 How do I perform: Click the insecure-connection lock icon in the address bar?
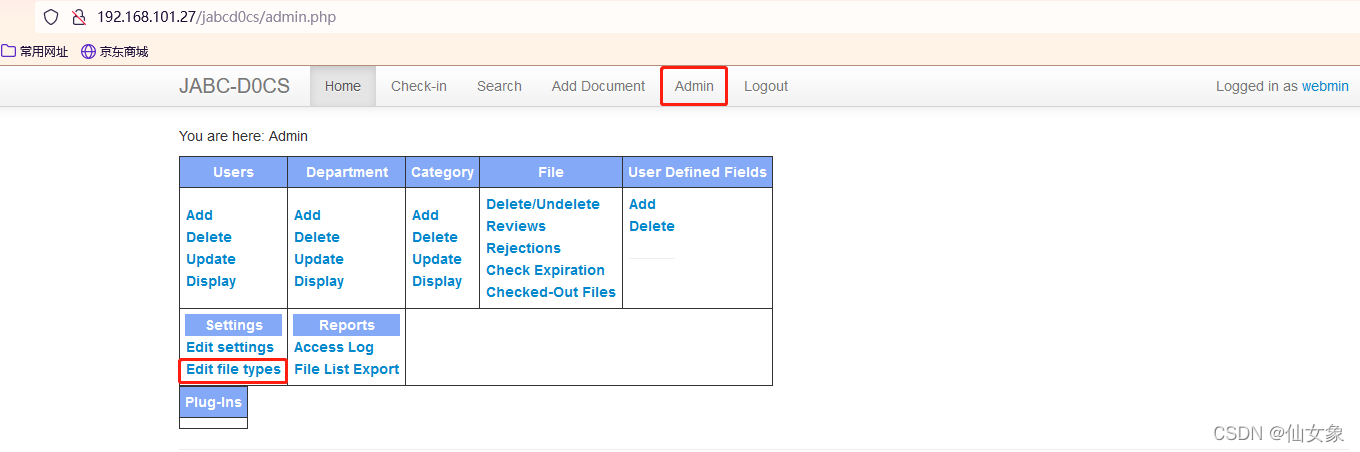click(x=78, y=17)
